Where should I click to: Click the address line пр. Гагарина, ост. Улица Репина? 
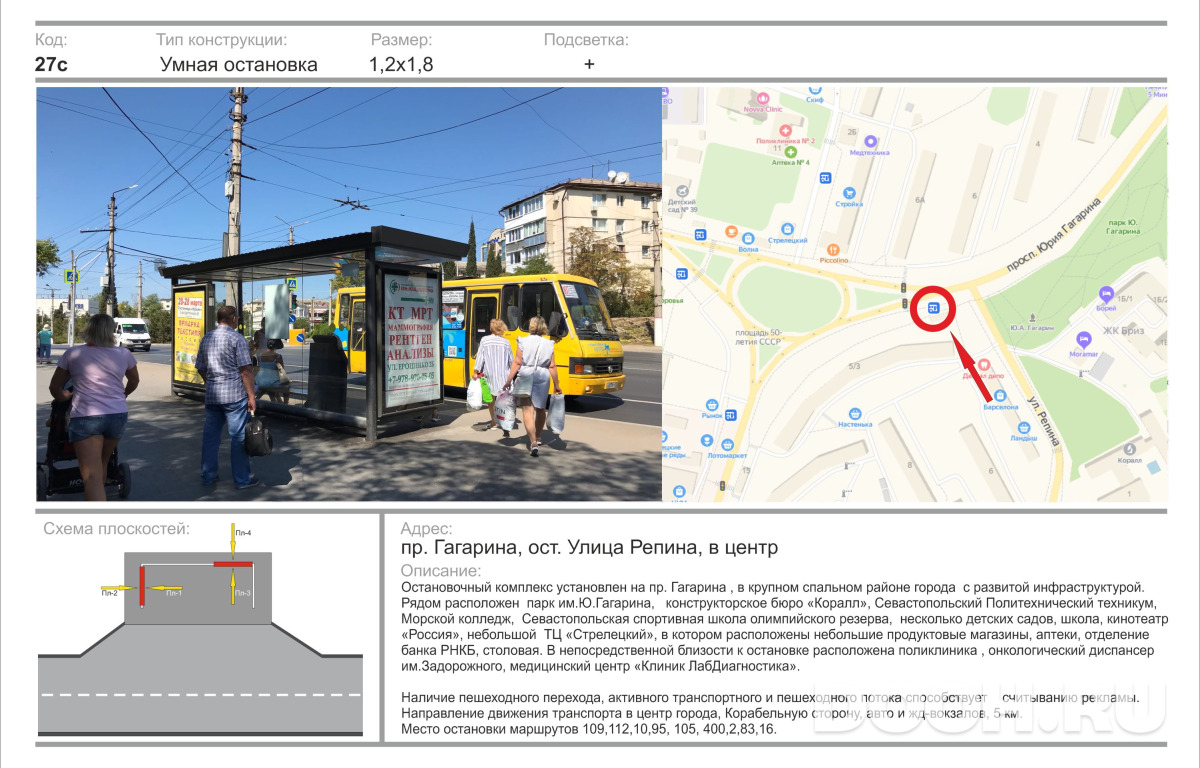click(x=589, y=548)
